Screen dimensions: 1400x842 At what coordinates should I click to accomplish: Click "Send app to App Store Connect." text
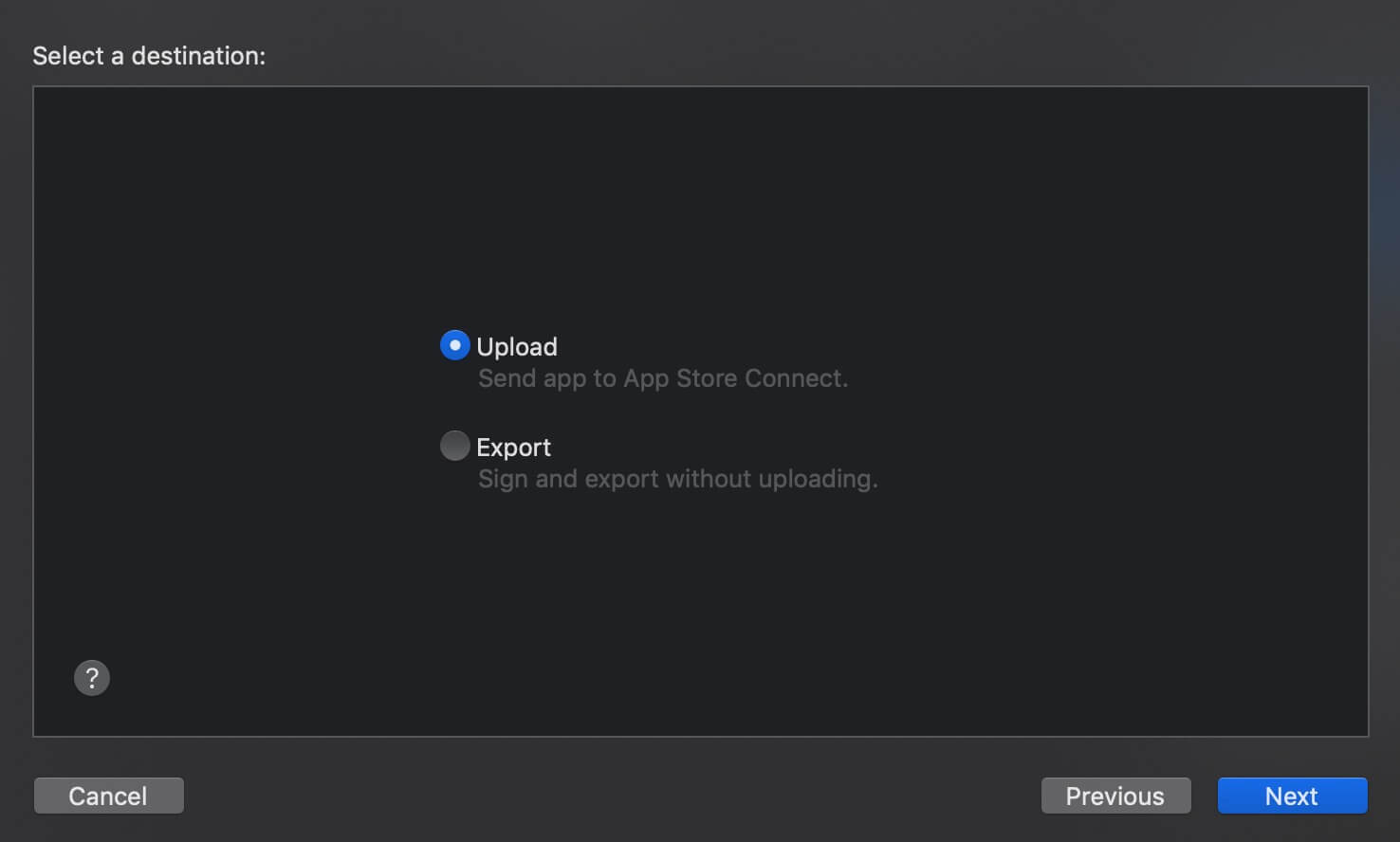(x=663, y=378)
